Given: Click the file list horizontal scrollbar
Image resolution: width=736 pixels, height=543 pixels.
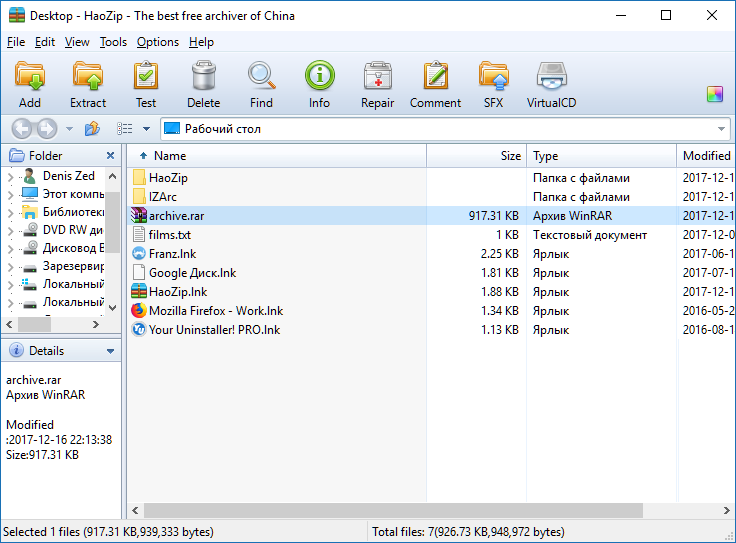Looking at the screenshot, I should [x=393, y=510].
